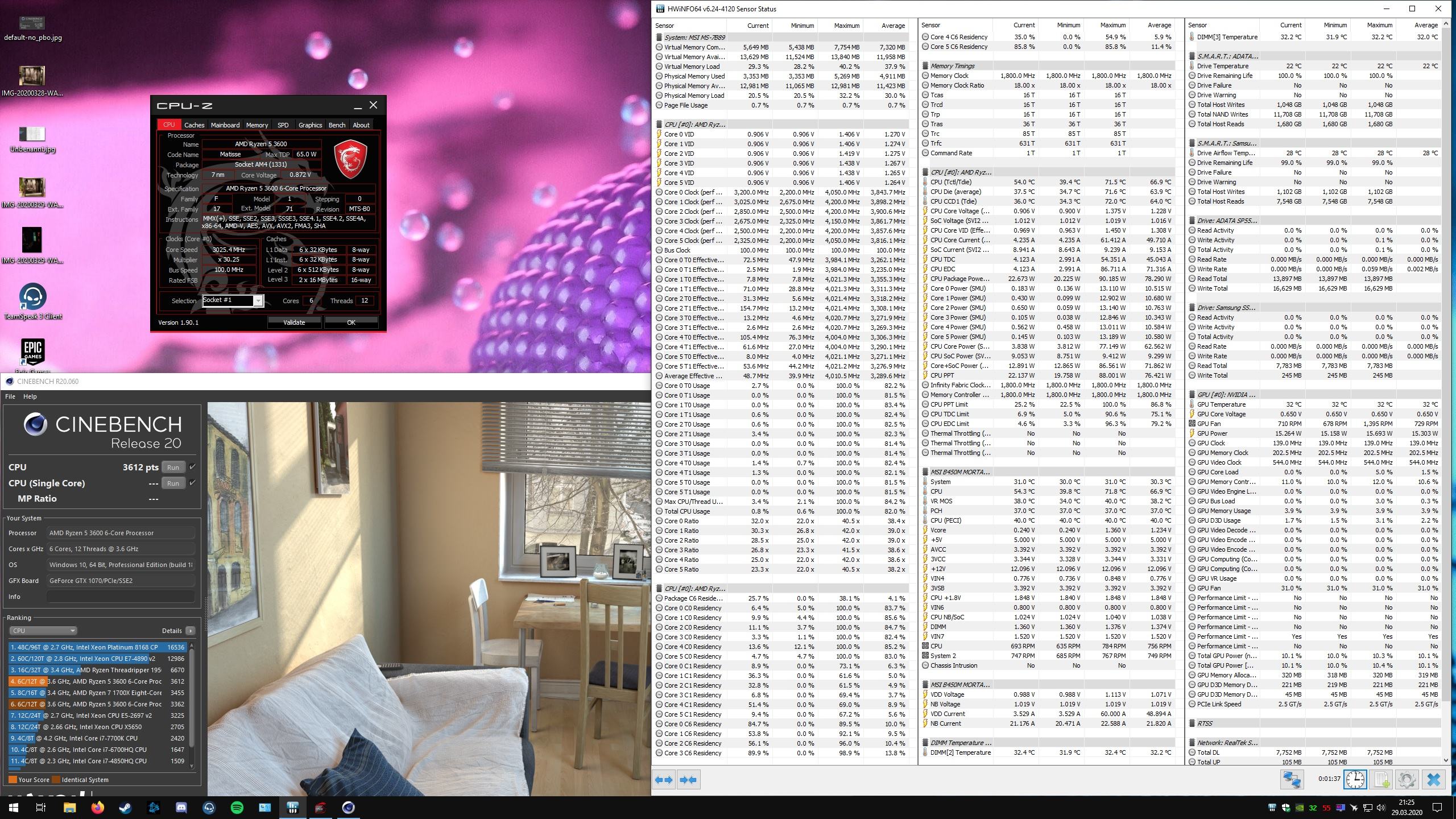This screenshot has width=1456, height=819.
Task: Open Epic Games desktop shortcut
Action: (33, 356)
